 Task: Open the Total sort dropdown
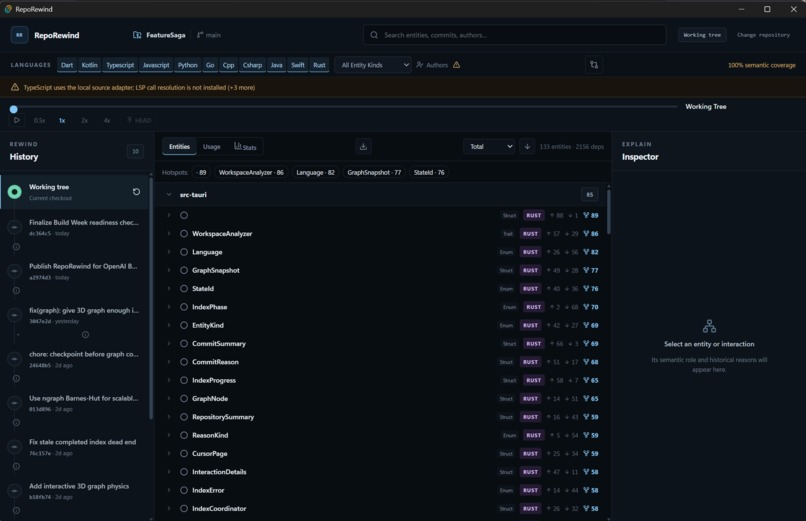tap(489, 146)
